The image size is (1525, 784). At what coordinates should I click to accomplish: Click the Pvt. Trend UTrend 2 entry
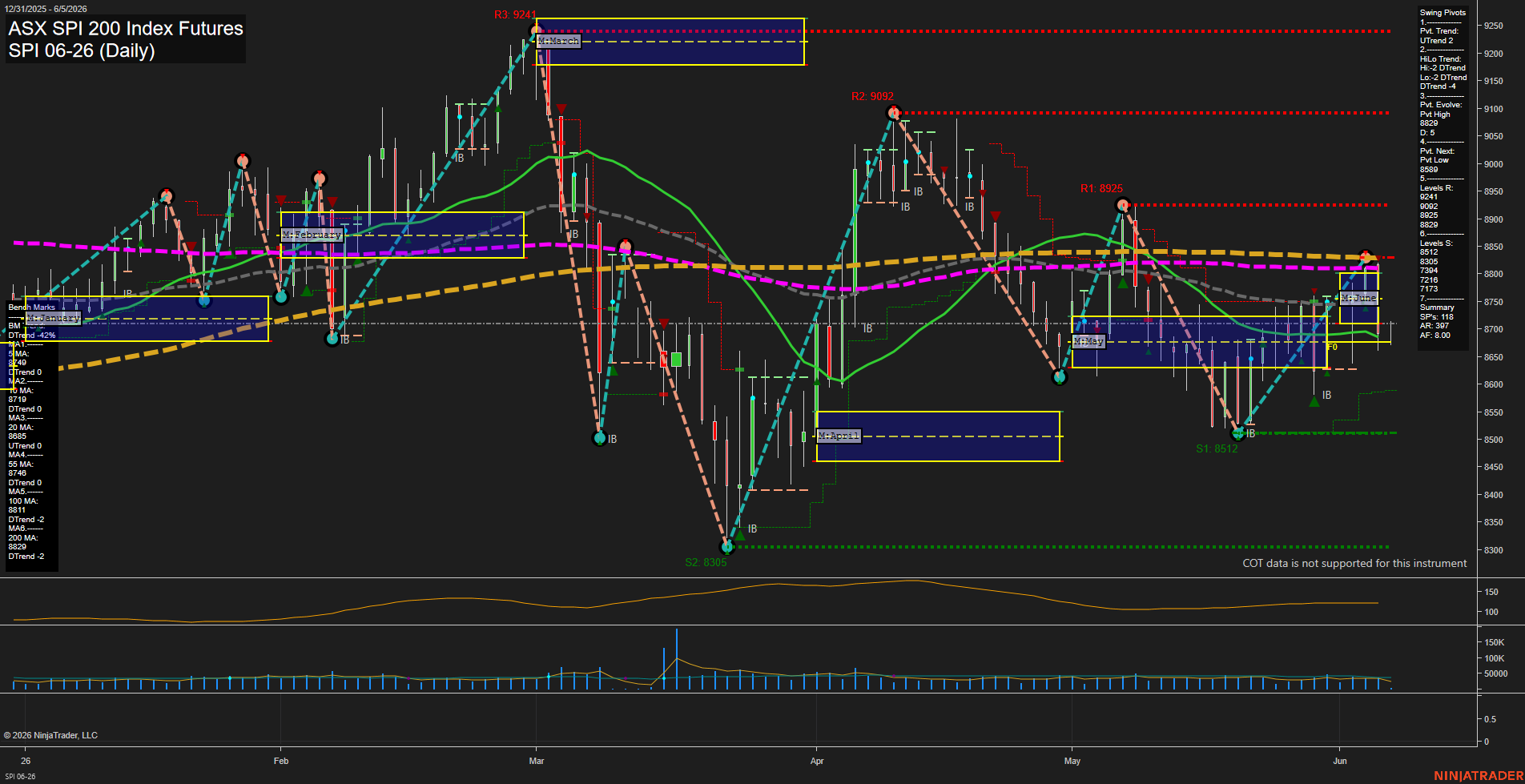click(1438, 36)
